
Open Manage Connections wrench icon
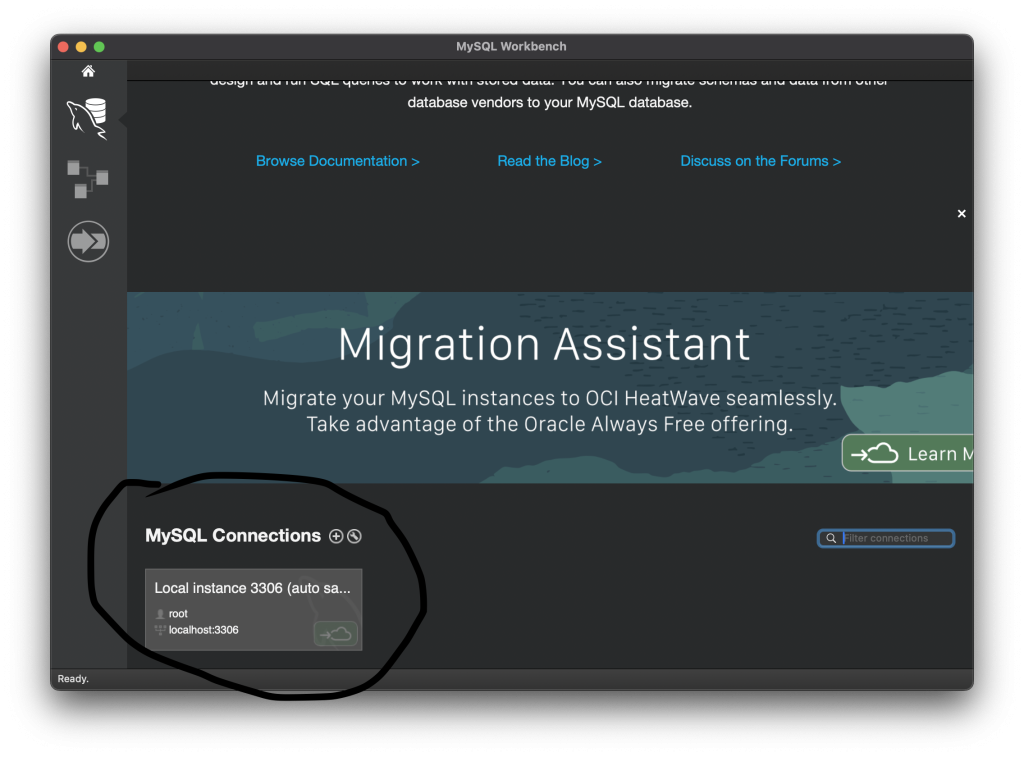pos(354,536)
